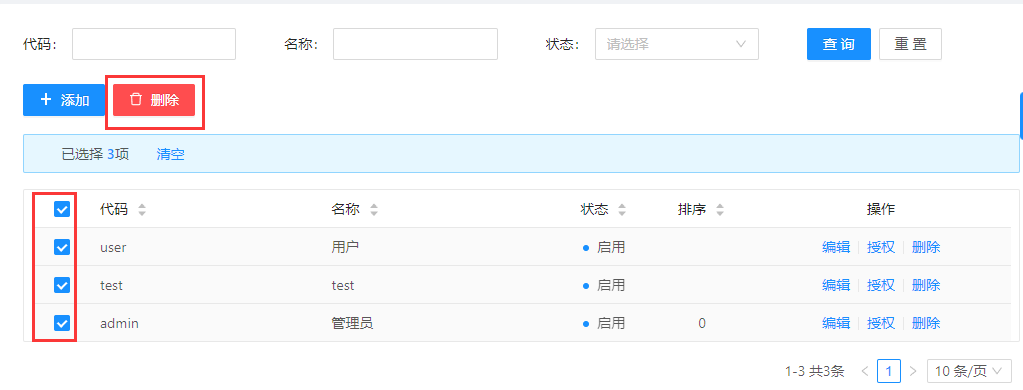Click the 添加 button
The height and width of the screenshot is (390, 1023).
point(64,100)
